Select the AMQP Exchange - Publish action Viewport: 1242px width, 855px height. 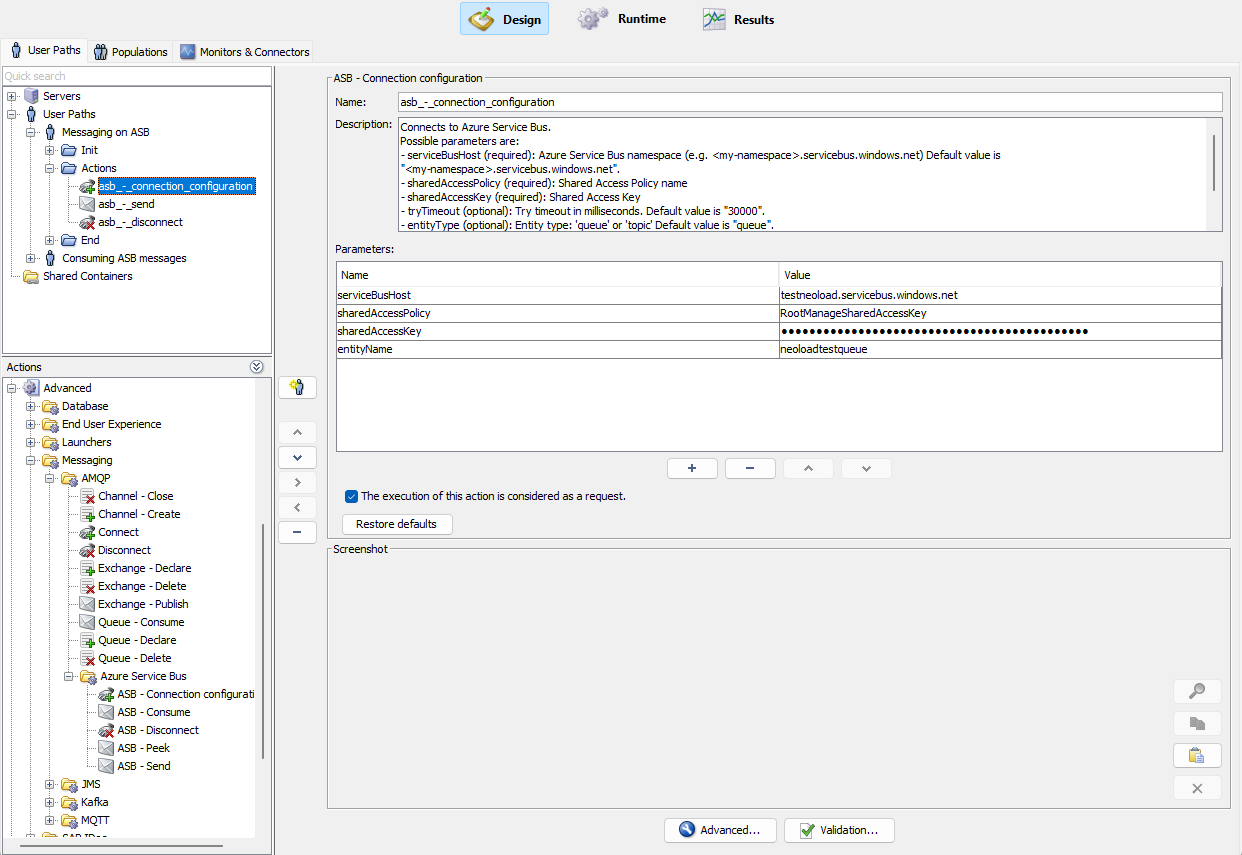(142, 604)
